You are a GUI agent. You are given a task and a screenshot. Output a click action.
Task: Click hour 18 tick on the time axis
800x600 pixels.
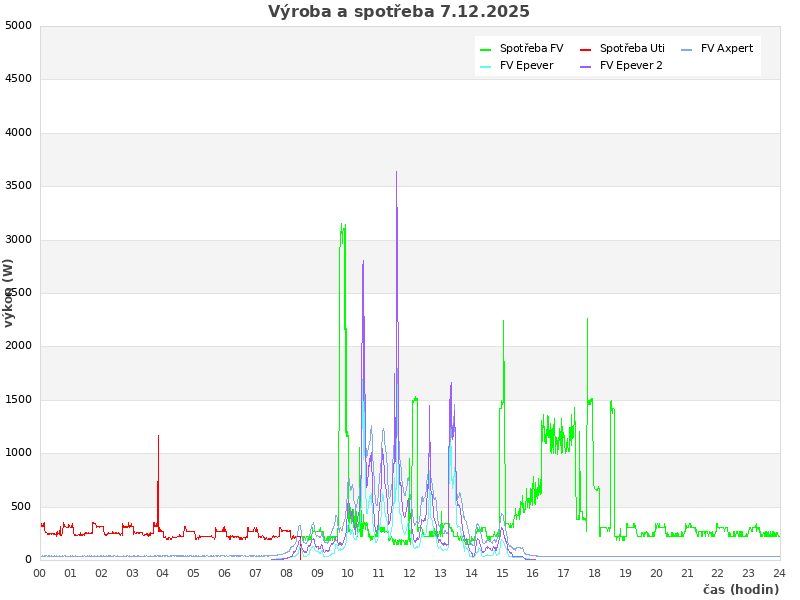coord(595,573)
